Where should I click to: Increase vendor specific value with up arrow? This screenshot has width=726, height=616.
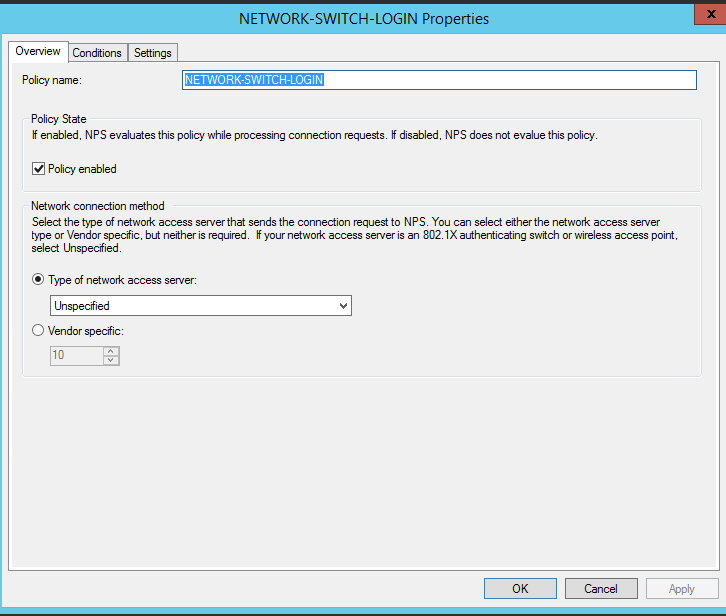point(111,351)
